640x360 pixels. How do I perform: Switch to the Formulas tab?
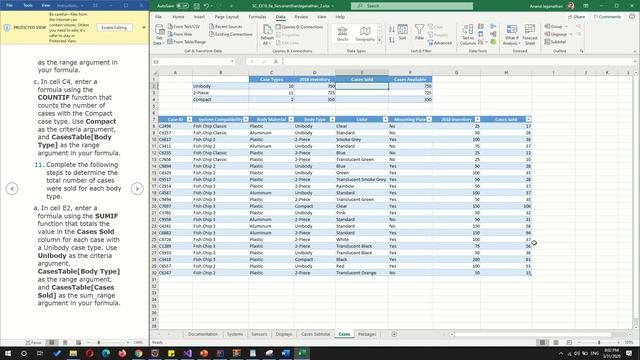(x=257, y=17)
